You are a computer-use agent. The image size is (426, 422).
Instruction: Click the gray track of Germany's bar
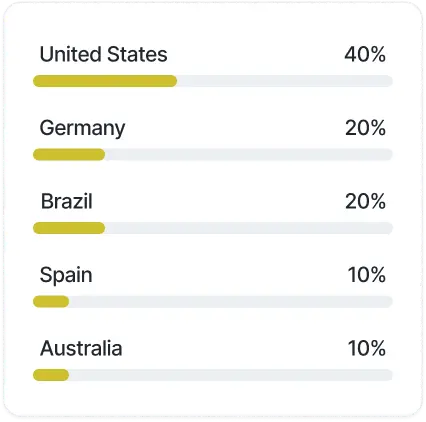(x=249, y=155)
